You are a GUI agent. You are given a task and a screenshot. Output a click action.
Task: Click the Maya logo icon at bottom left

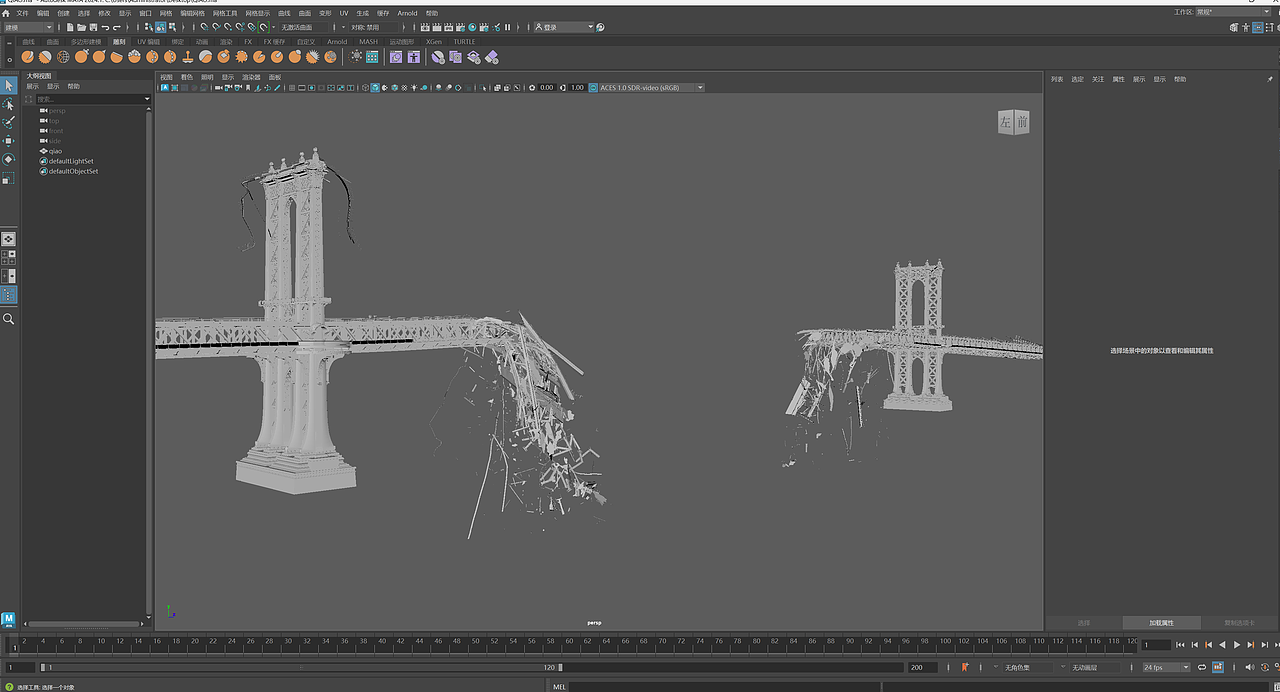pyautogui.click(x=9, y=620)
